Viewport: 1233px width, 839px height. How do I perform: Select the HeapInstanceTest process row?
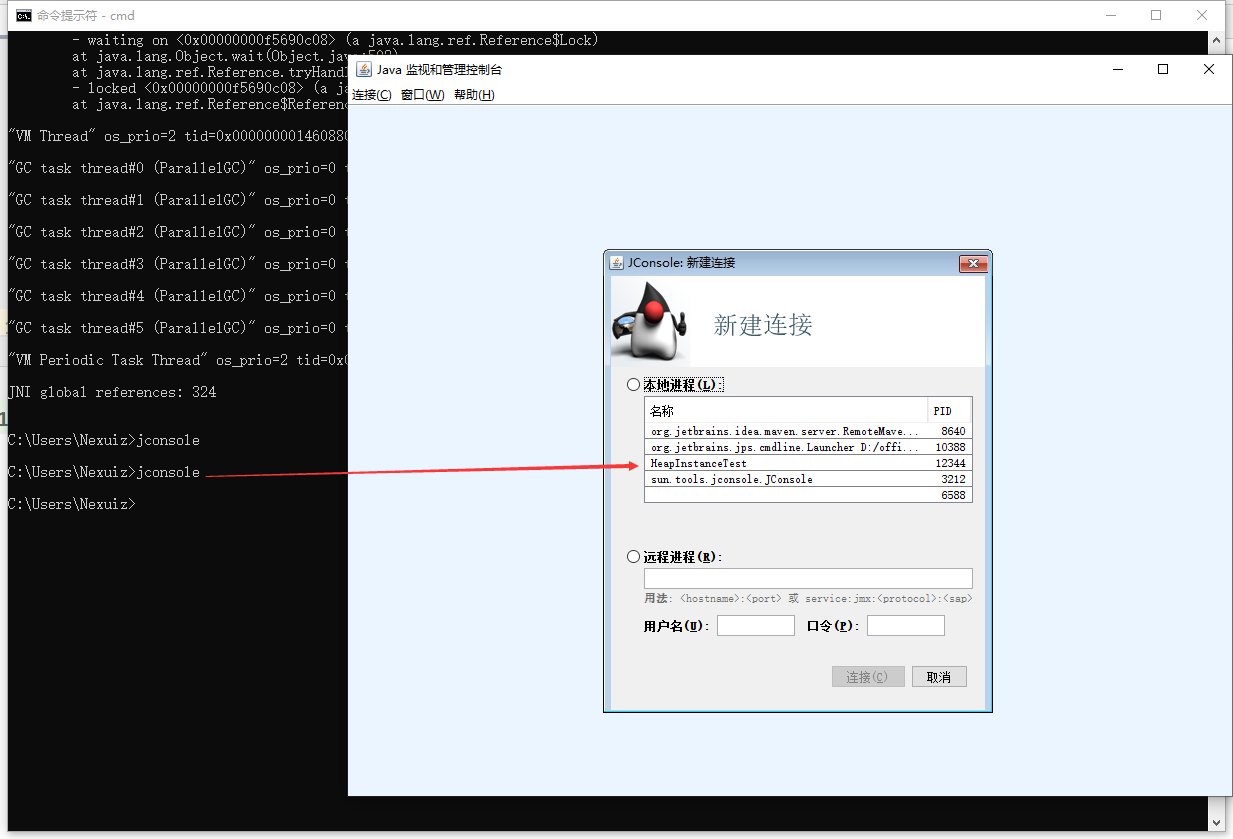(x=808, y=464)
